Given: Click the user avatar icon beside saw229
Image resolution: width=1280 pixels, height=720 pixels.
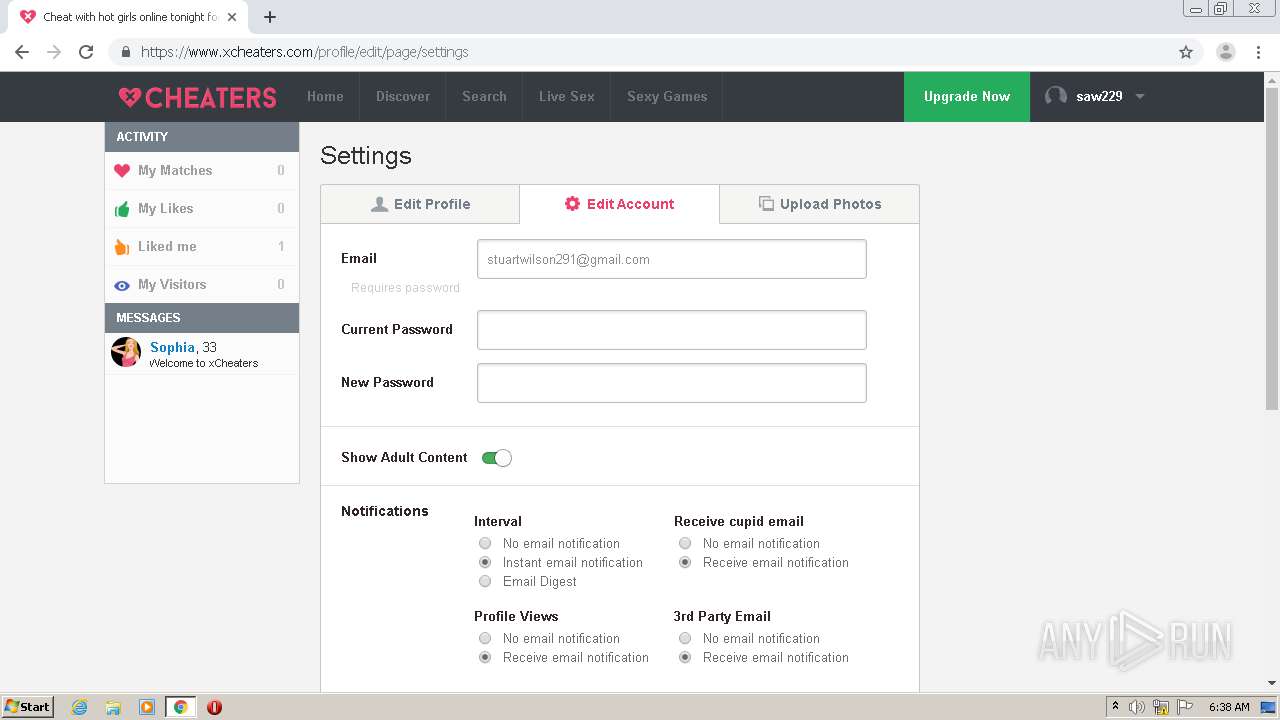Looking at the screenshot, I should pyautogui.click(x=1055, y=96).
